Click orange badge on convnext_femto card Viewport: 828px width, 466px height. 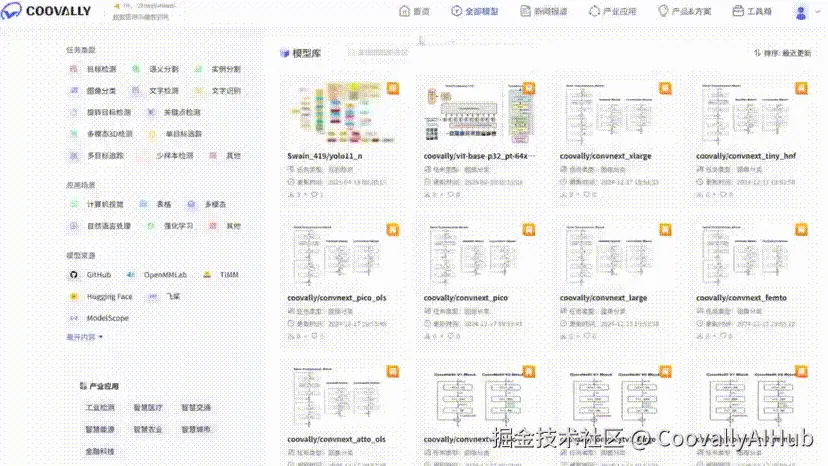pos(802,230)
